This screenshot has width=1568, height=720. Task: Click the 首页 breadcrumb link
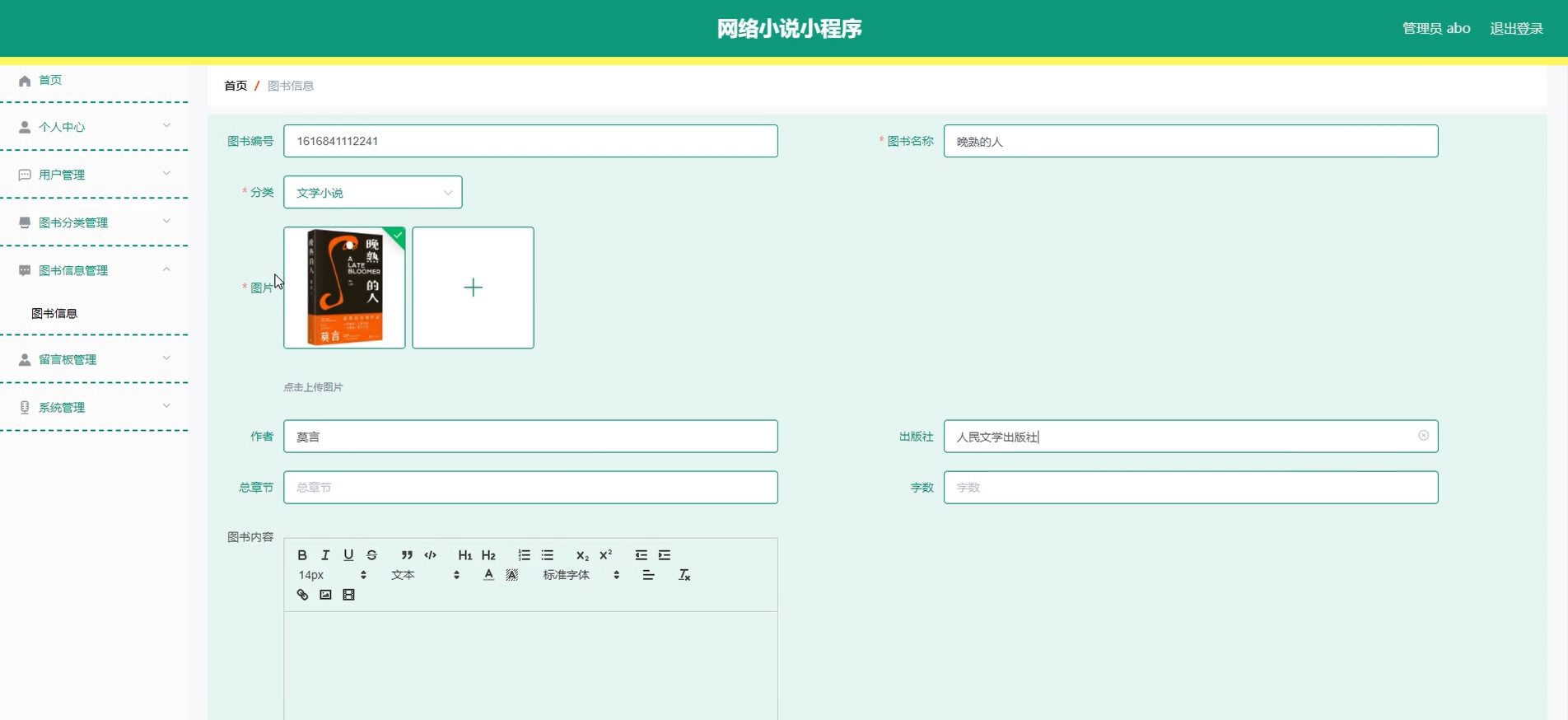coord(236,86)
